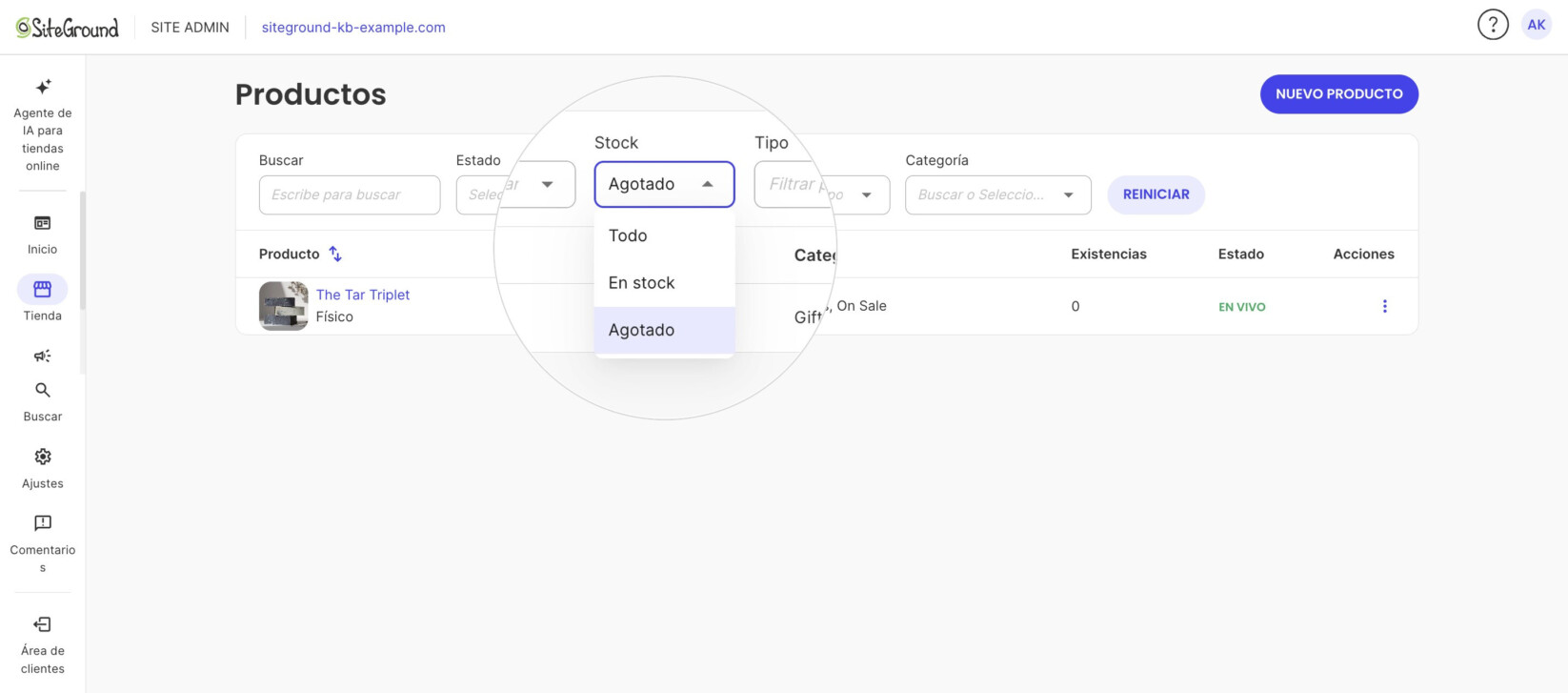Click SITE ADMIN header label
Image resolution: width=1568 pixels, height=693 pixels.
pos(190,28)
